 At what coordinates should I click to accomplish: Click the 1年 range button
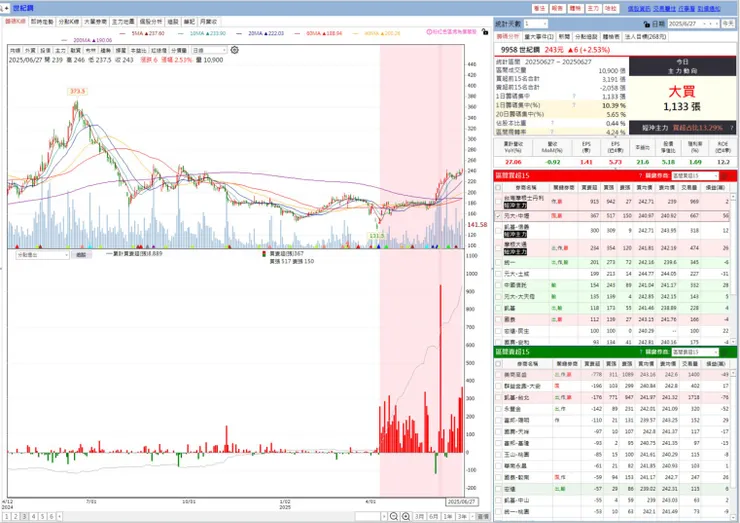coord(448,517)
